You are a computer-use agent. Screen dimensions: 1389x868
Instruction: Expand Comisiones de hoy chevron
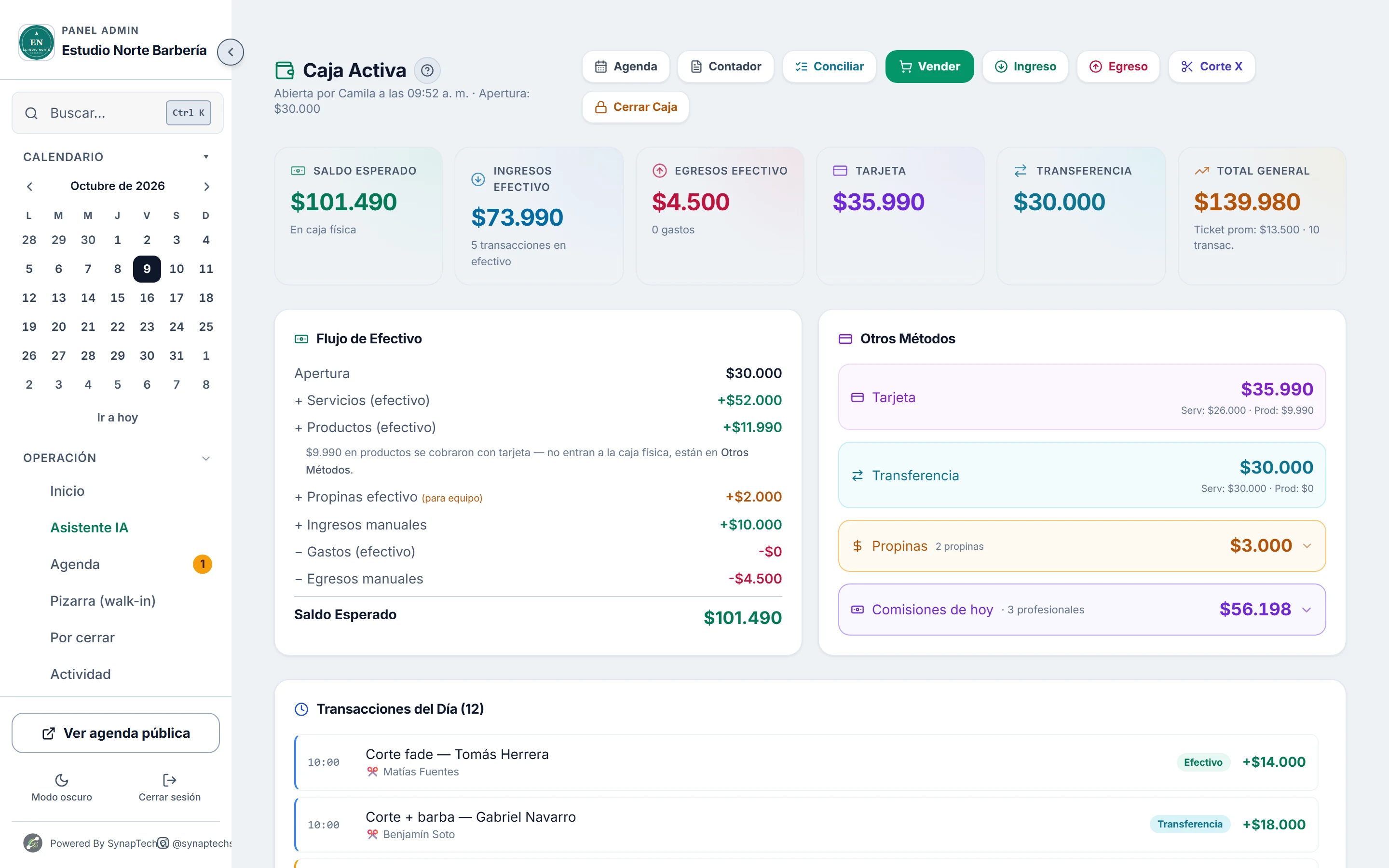click(1307, 610)
